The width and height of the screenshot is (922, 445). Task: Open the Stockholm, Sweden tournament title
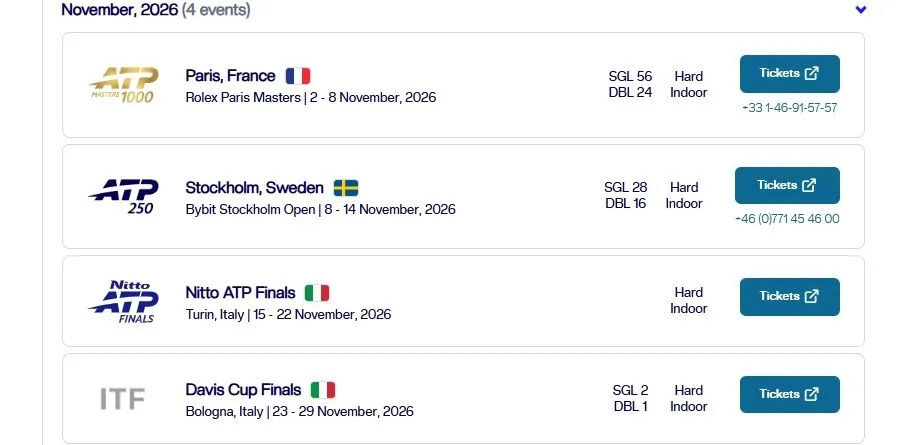coord(254,187)
